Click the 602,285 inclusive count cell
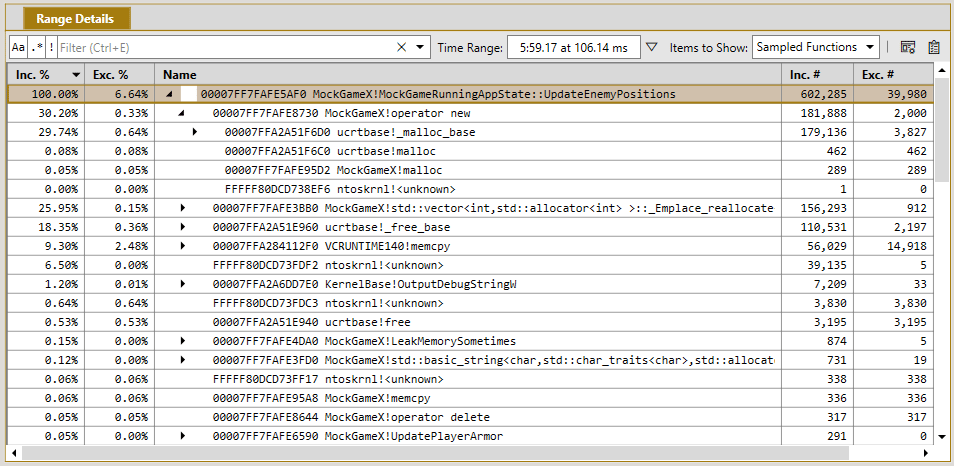954x466 pixels. click(x=817, y=94)
